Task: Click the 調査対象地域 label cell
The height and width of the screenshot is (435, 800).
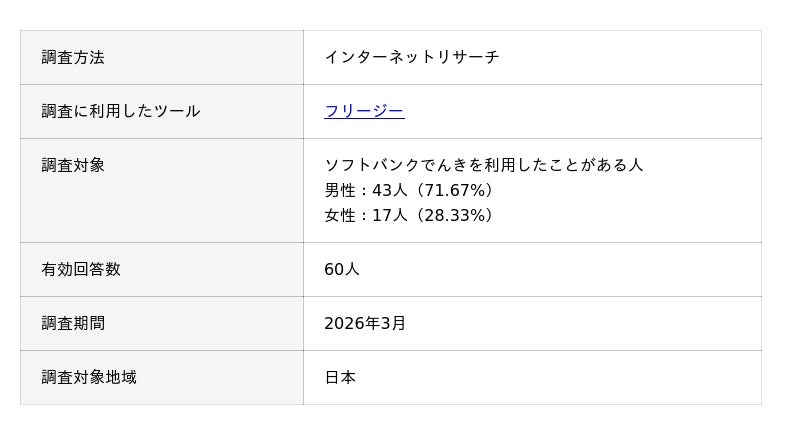Action: 89,377
